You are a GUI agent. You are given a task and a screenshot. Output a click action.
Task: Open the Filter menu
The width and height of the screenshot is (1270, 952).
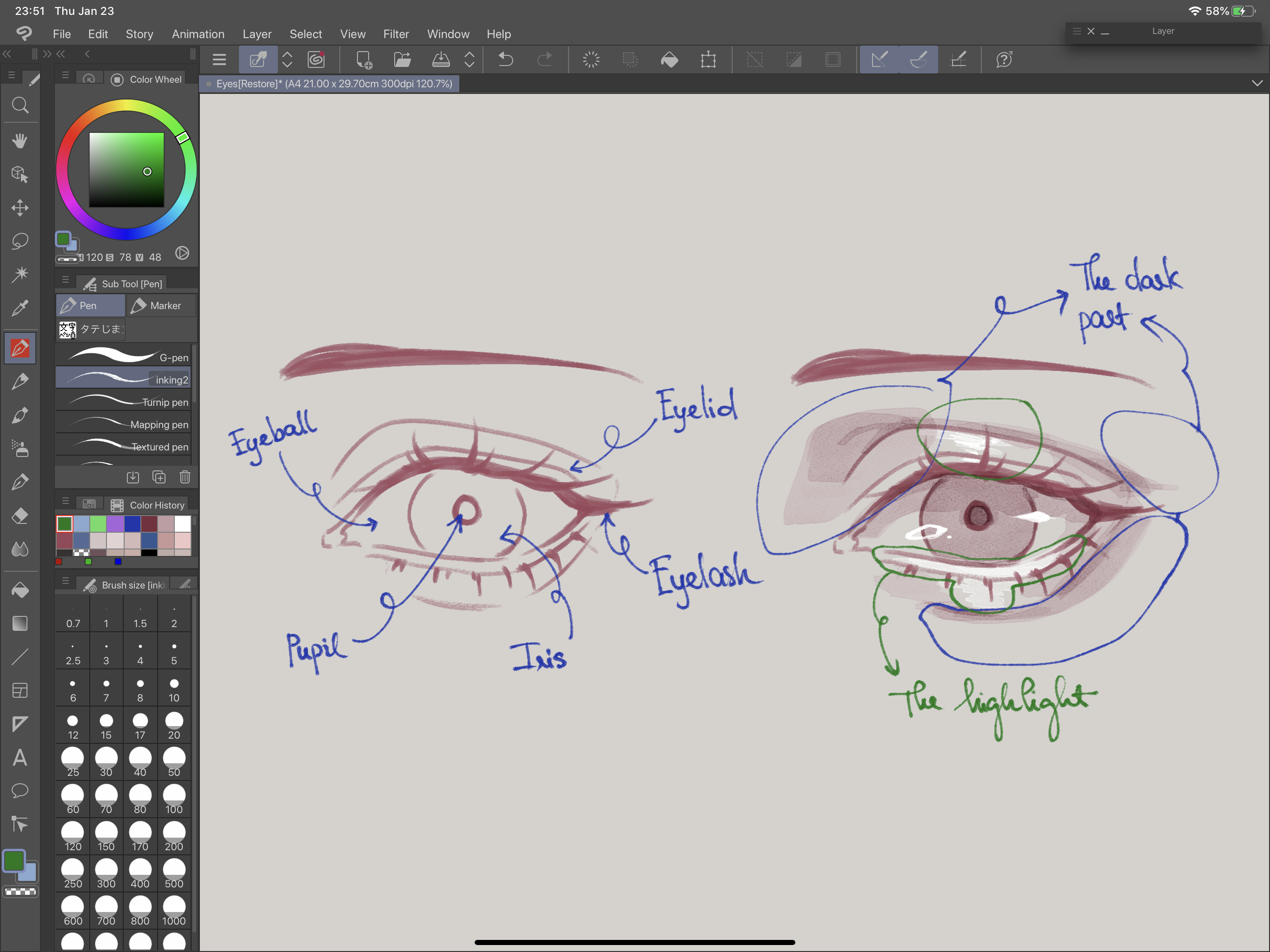(x=396, y=34)
